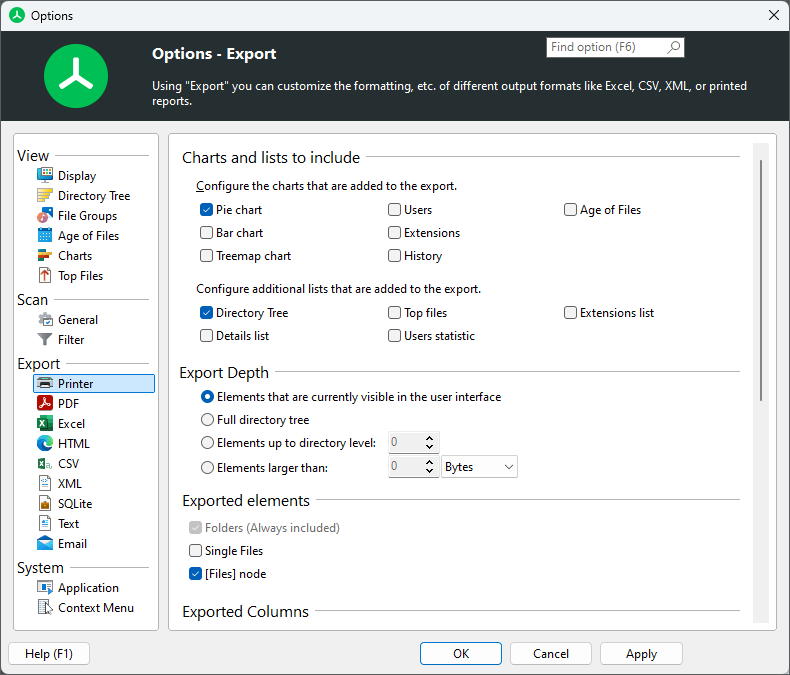Screen dimensions: 790x675
Task: Click the SQLite database icon
Action: [x=45, y=504]
